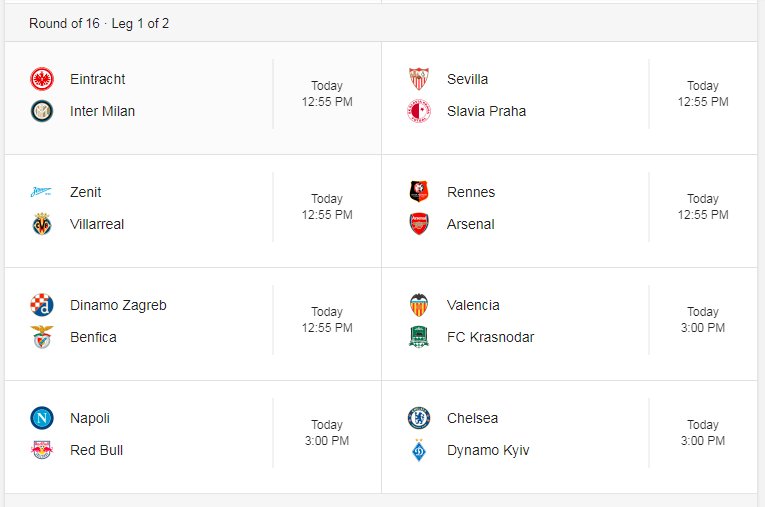Click the Slavia Praha badge
This screenshot has width=765, height=507.
point(419,111)
